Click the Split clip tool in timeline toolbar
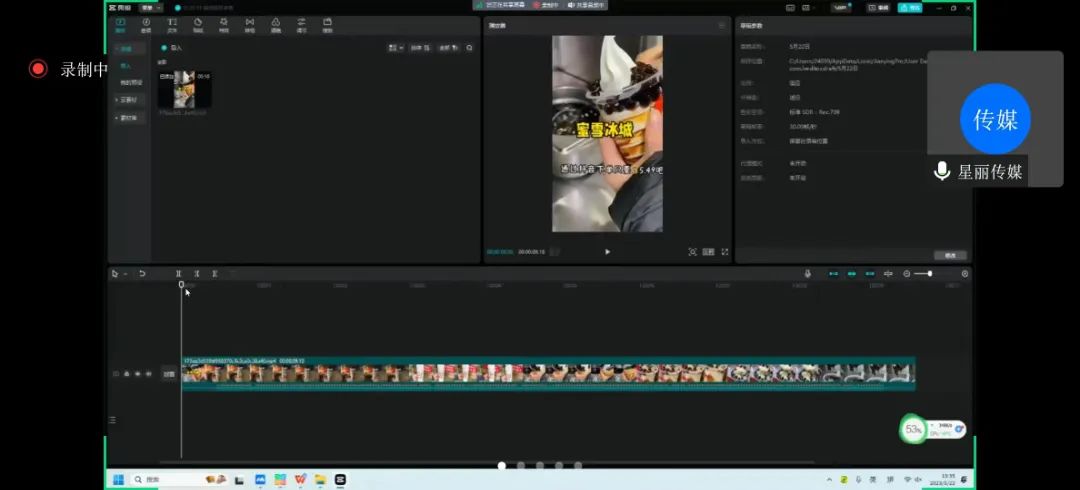The width and height of the screenshot is (1080, 490). [x=179, y=273]
